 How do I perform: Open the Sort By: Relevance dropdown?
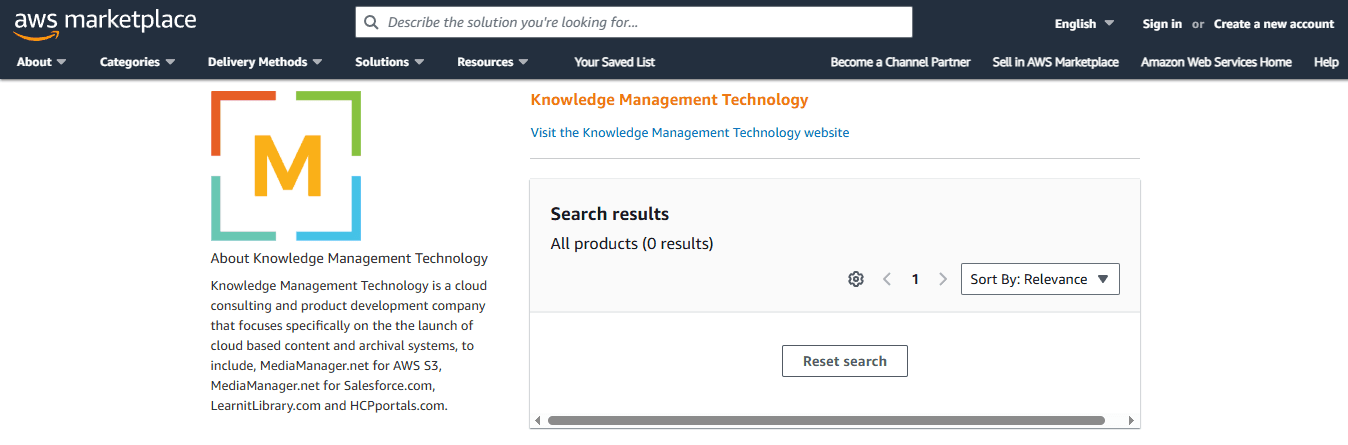(1040, 279)
